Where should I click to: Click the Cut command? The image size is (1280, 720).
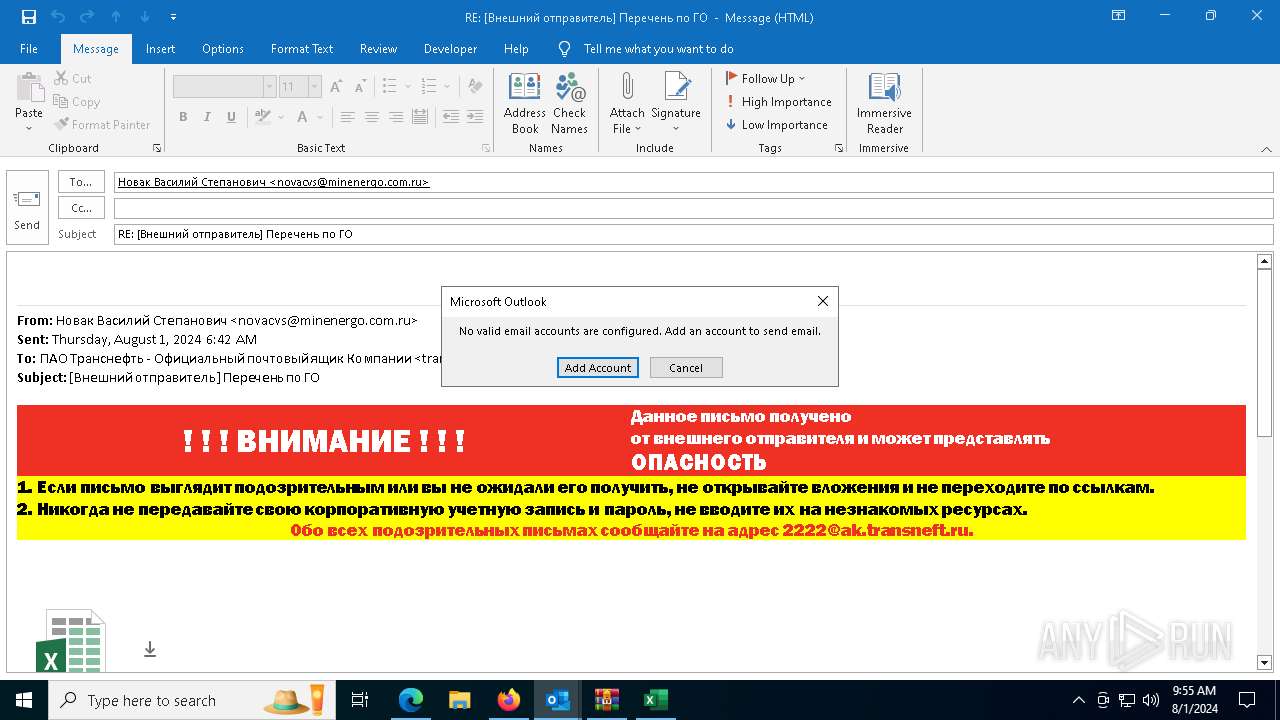pyautogui.click(x=72, y=78)
